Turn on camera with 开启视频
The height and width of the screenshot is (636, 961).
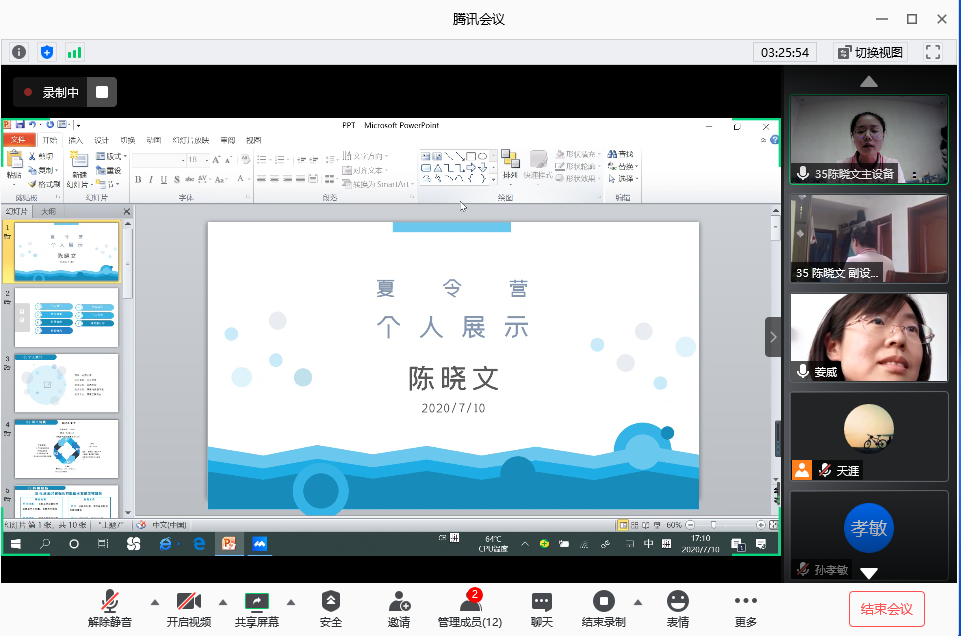point(189,608)
